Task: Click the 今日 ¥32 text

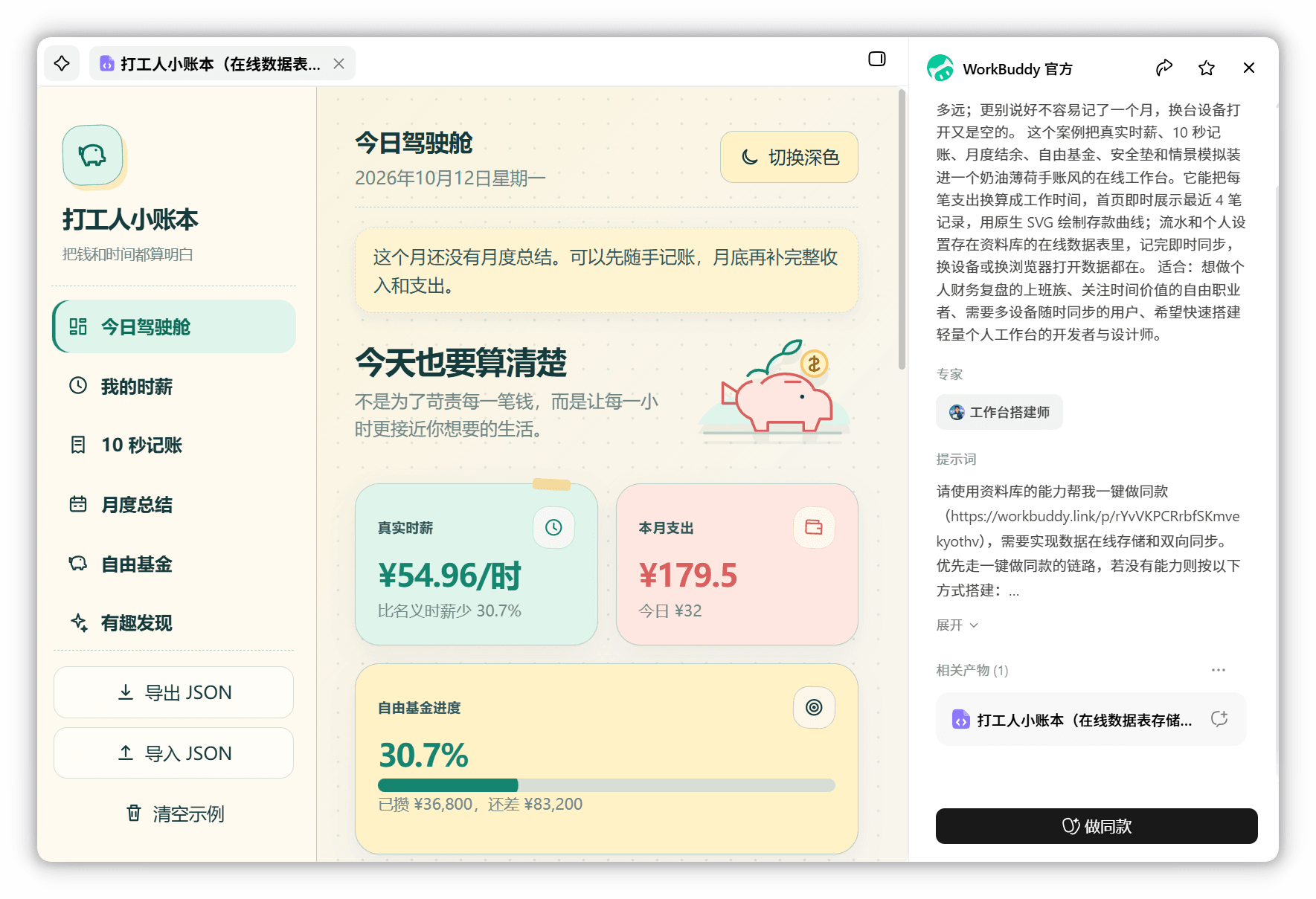Action: point(670,610)
